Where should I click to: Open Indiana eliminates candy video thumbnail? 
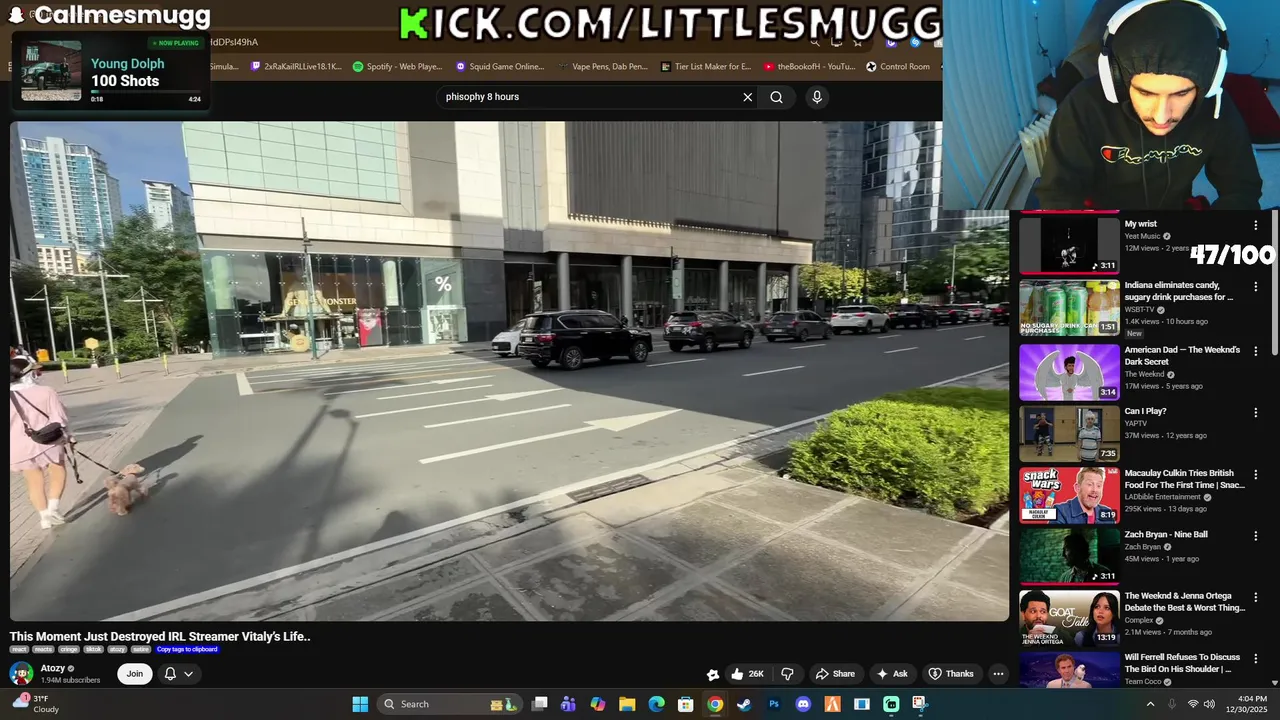coord(1069,308)
